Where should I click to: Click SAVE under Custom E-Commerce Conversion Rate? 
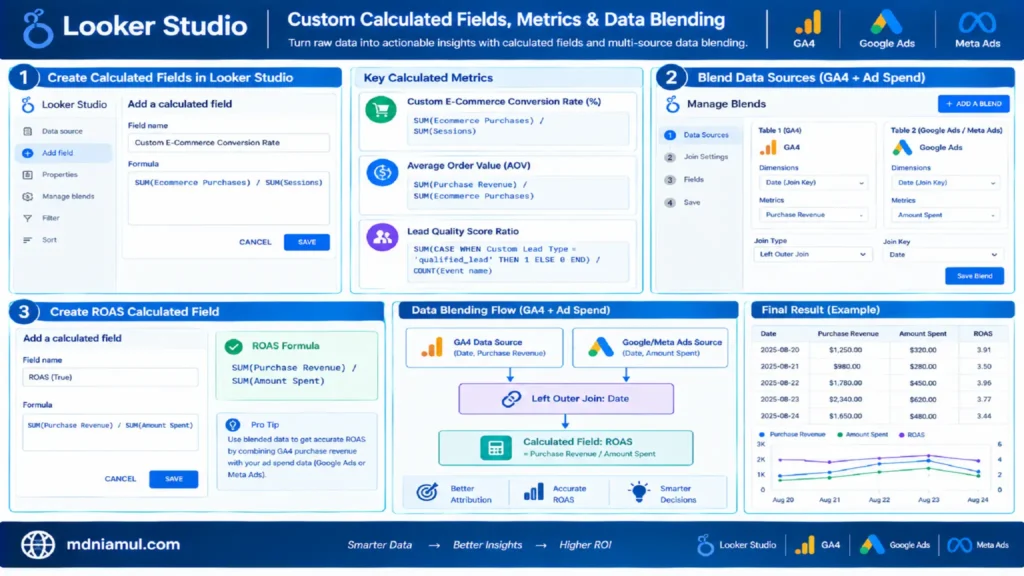(306, 242)
